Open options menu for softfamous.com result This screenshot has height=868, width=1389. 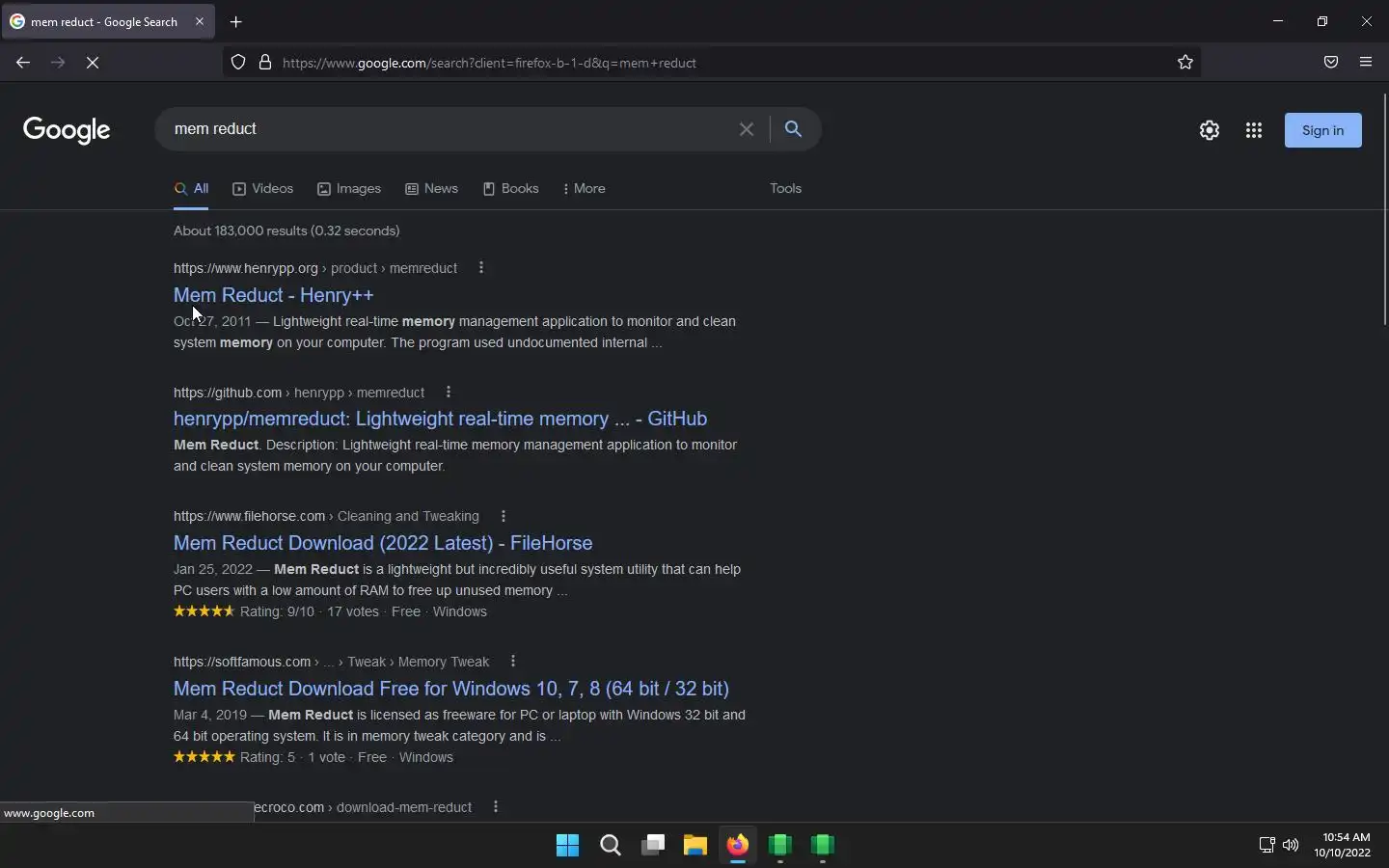pos(513,662)
